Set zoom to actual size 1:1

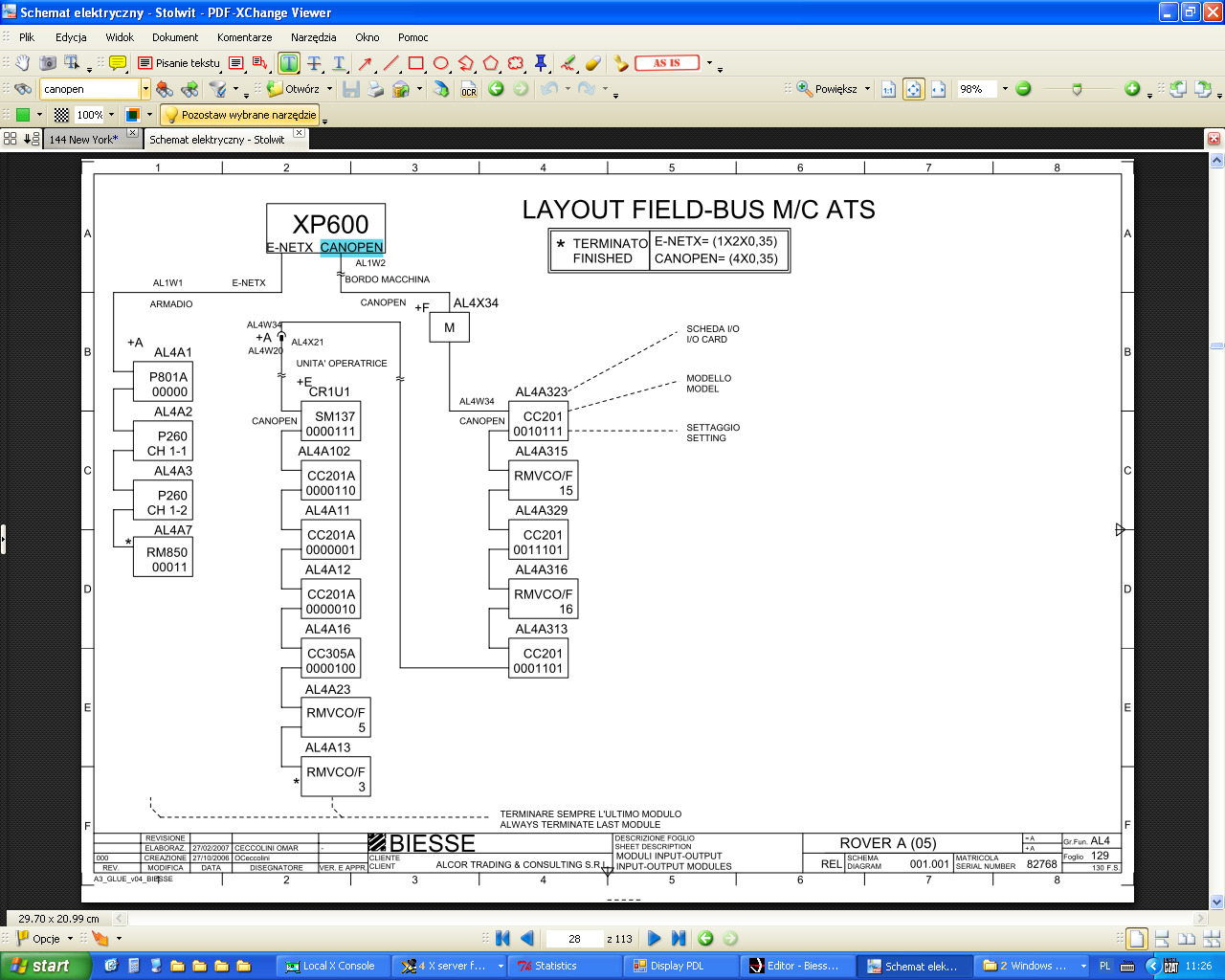[888, 89]
